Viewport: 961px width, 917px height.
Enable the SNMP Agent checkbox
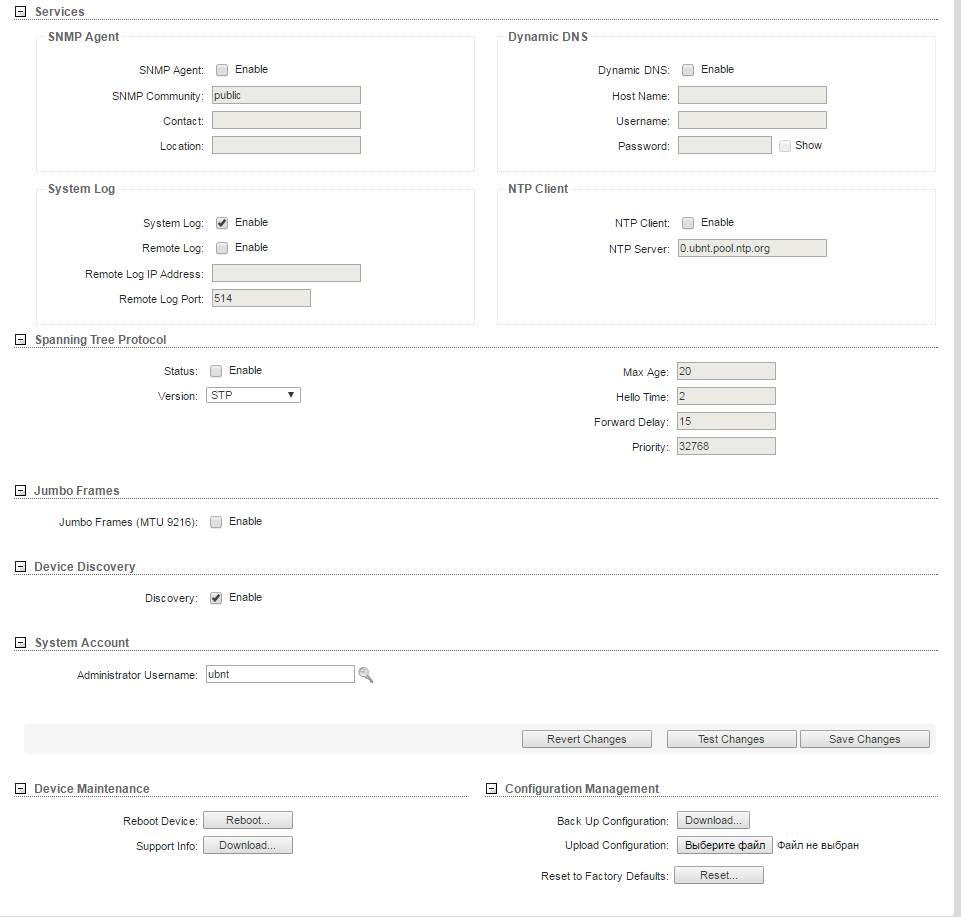(x=222, y=70)
